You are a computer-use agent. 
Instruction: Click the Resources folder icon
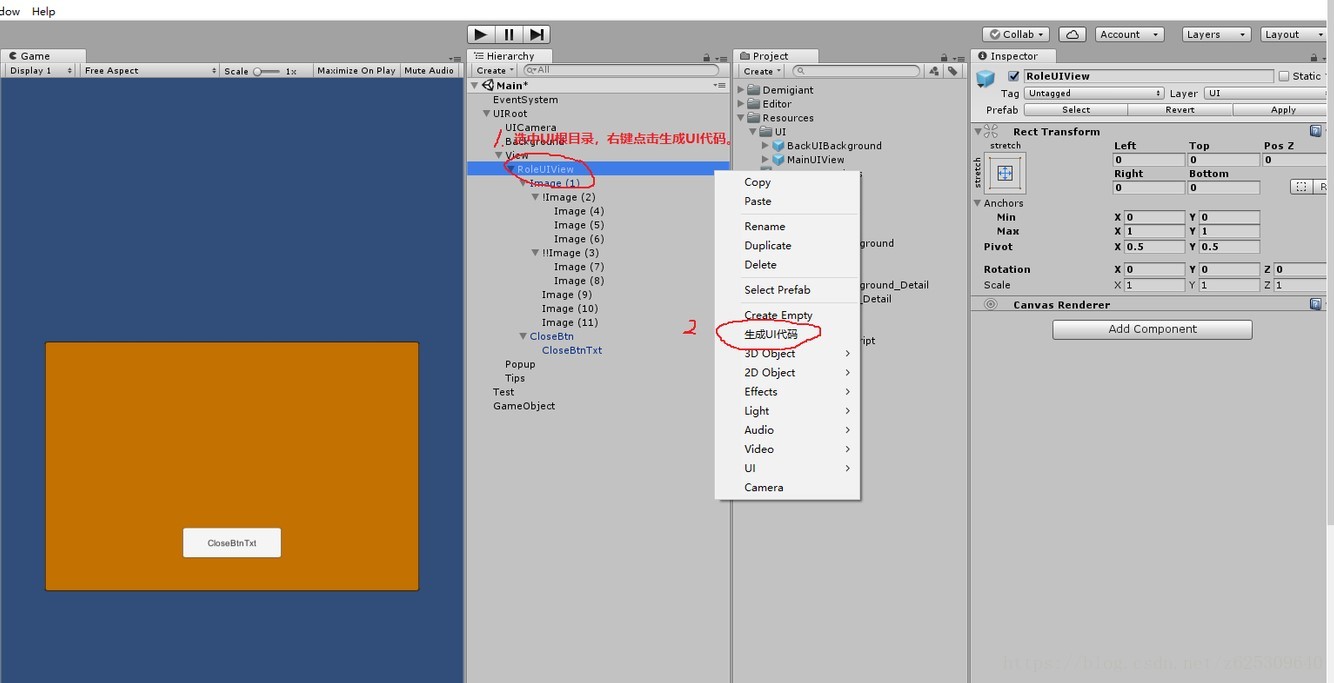[x=754, y=117]
